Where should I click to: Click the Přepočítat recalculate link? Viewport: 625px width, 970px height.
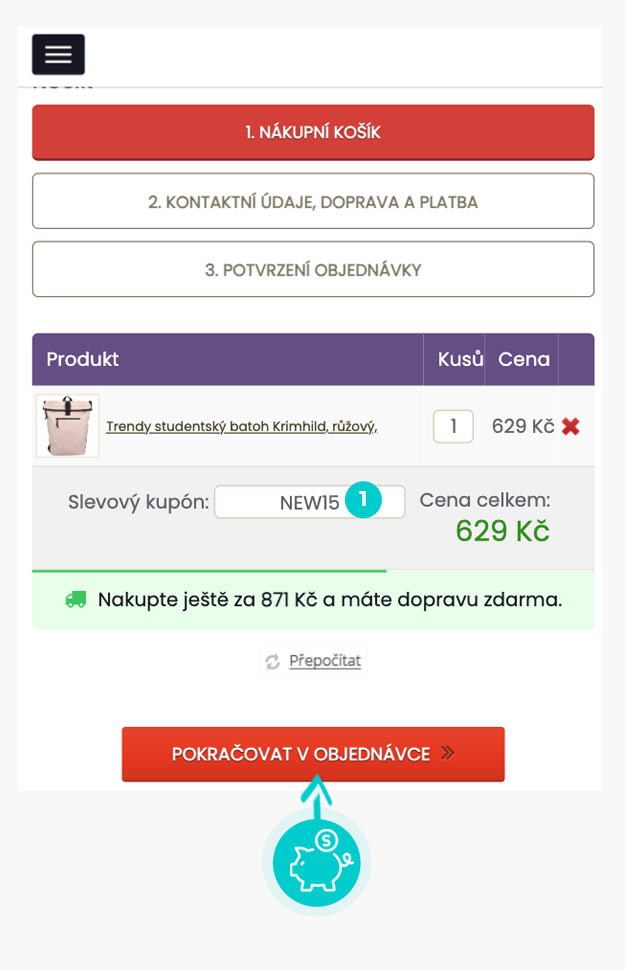pos(325,661)
